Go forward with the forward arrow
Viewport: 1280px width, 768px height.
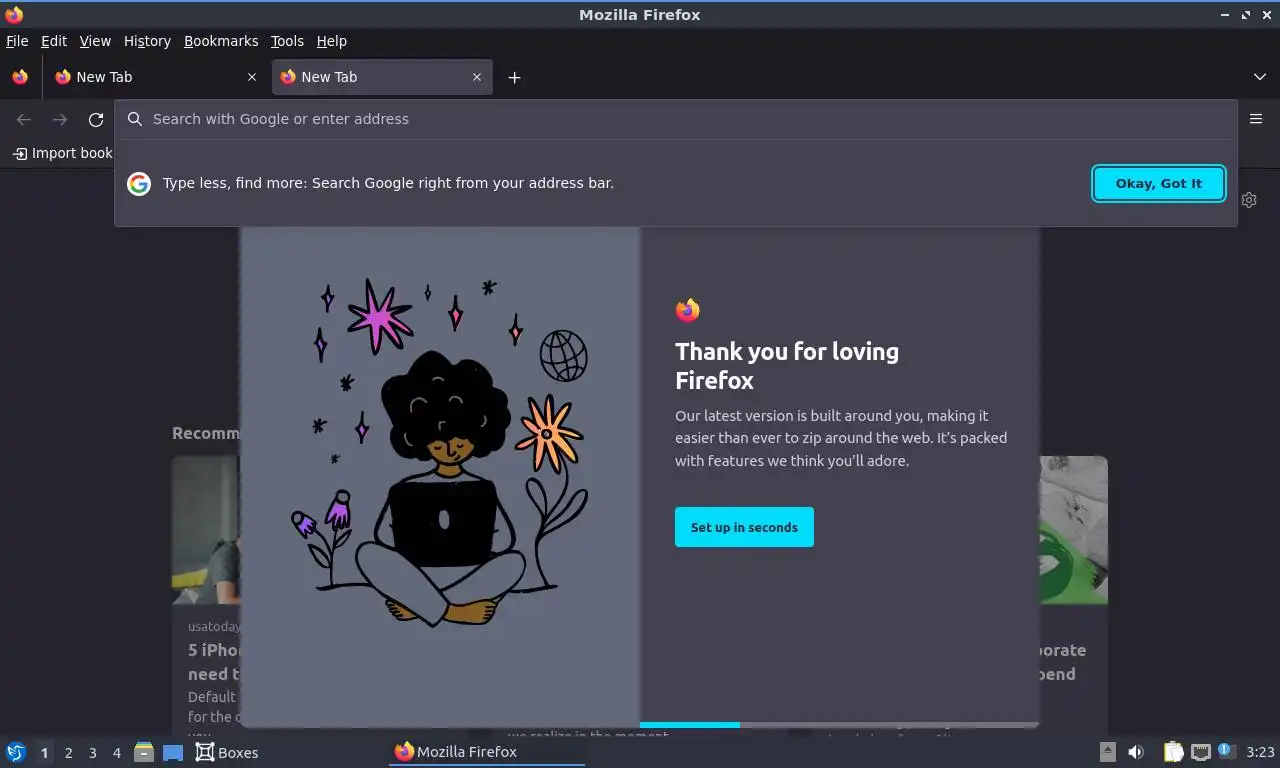tap(60, 120)
